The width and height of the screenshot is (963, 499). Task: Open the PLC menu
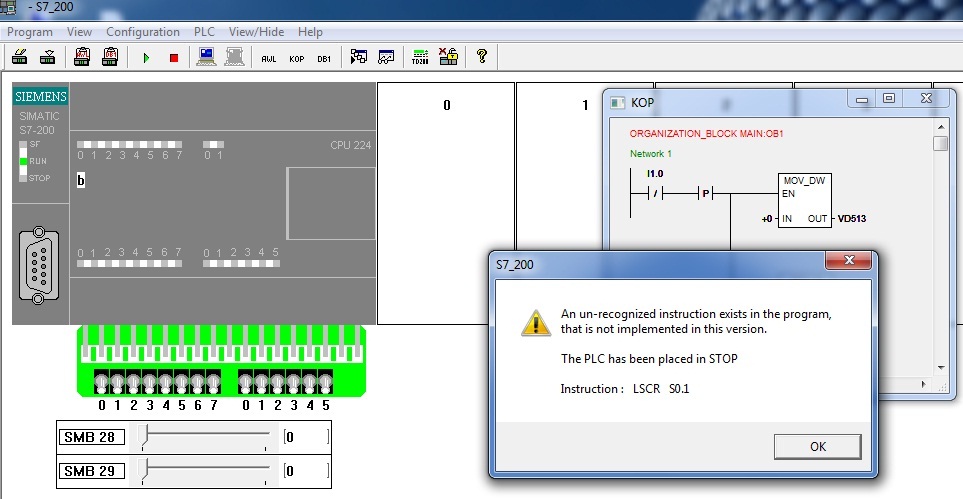(205, 32)
